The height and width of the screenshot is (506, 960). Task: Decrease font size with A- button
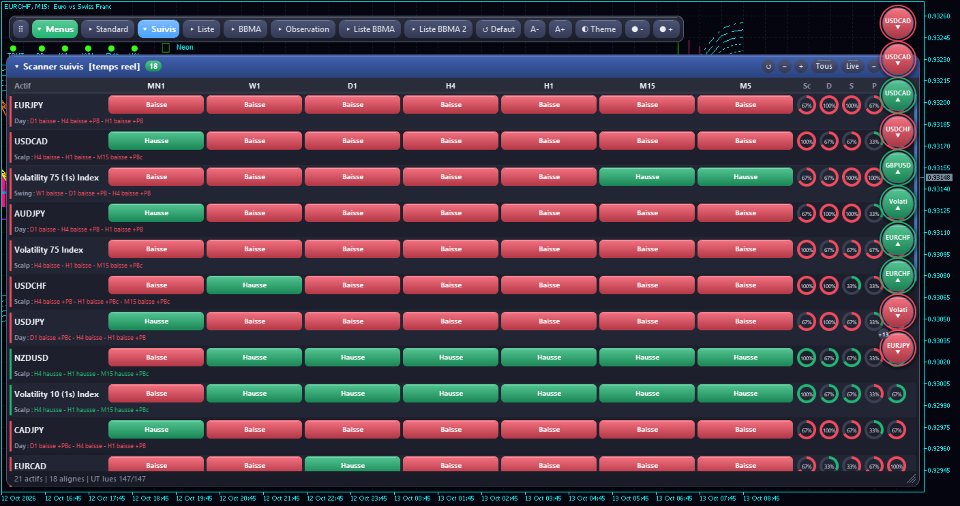(x=534, y=29)
